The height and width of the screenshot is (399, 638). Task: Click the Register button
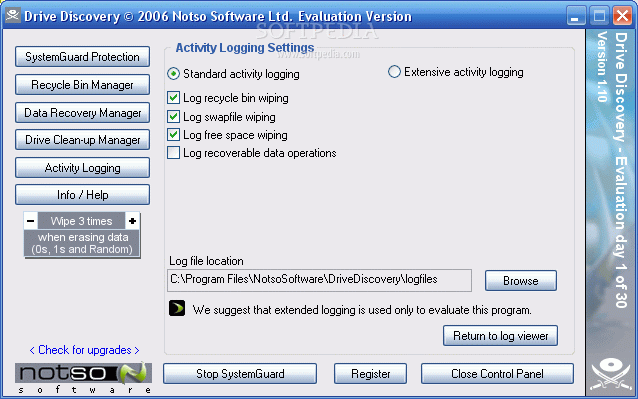click(370, 374)
